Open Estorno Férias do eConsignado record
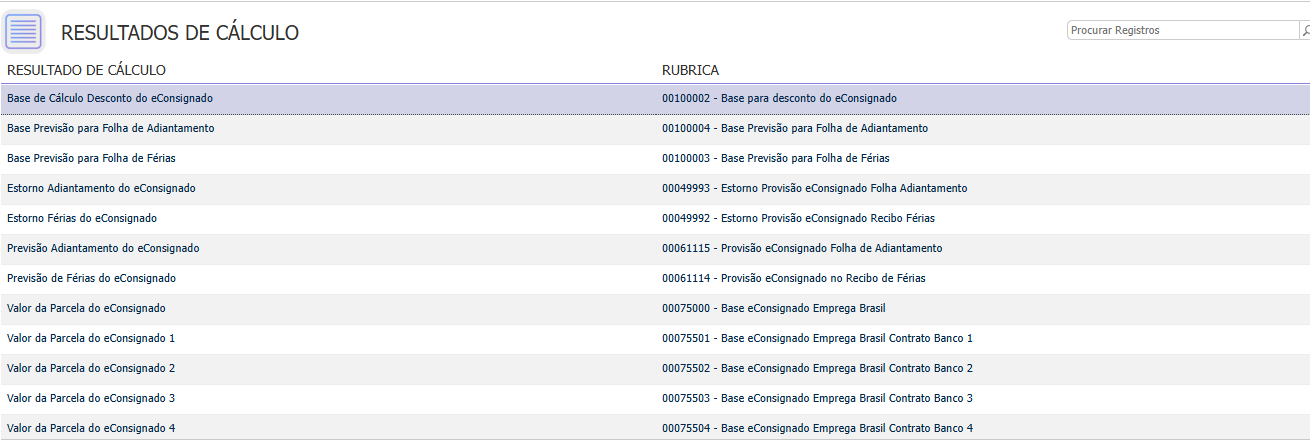 tap(82, 219)
